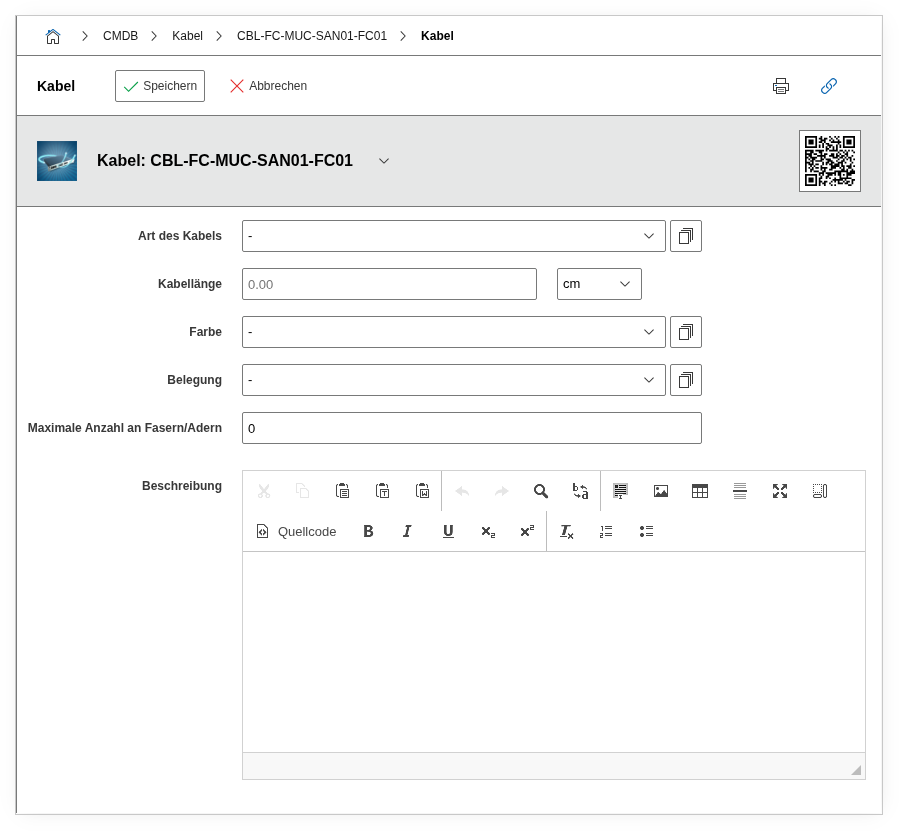Navigate to CMDB in breadcrumb
The width and height of the screenshot is (899, 831).
[x=120, y=36]
